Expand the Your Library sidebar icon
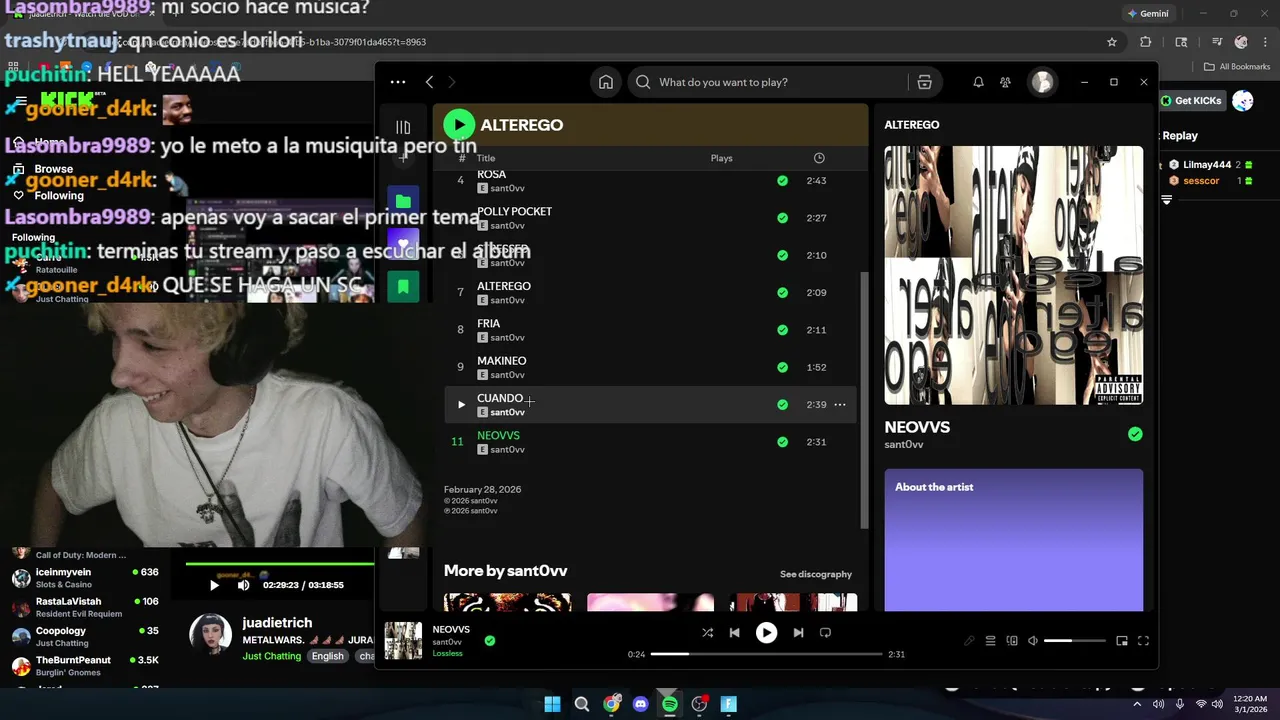Image resolution: width=1280 pixels, height=720 pixels. [x=403, y=127]
